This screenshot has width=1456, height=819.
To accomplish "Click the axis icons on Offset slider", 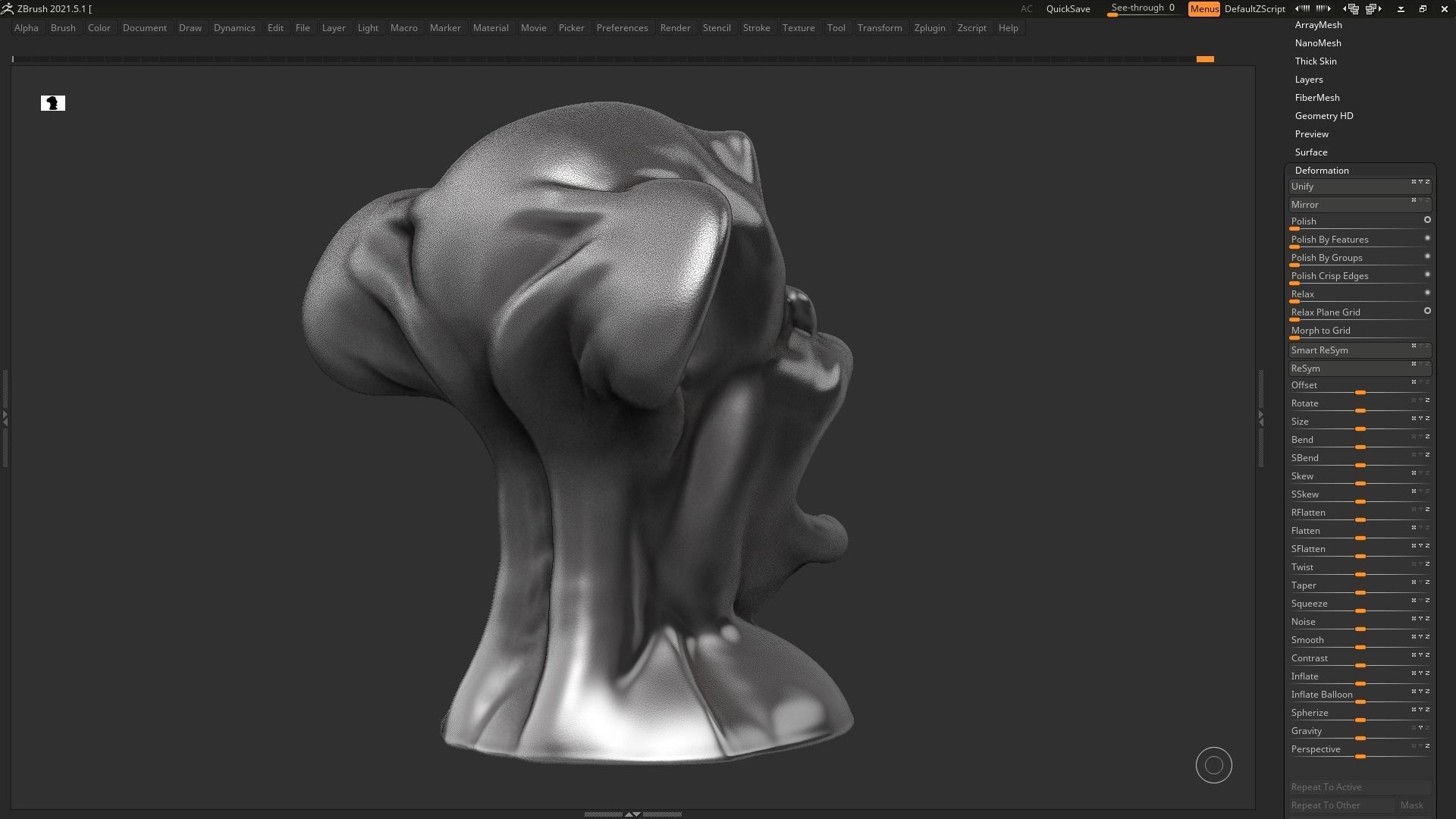I will coord(1420,382).
